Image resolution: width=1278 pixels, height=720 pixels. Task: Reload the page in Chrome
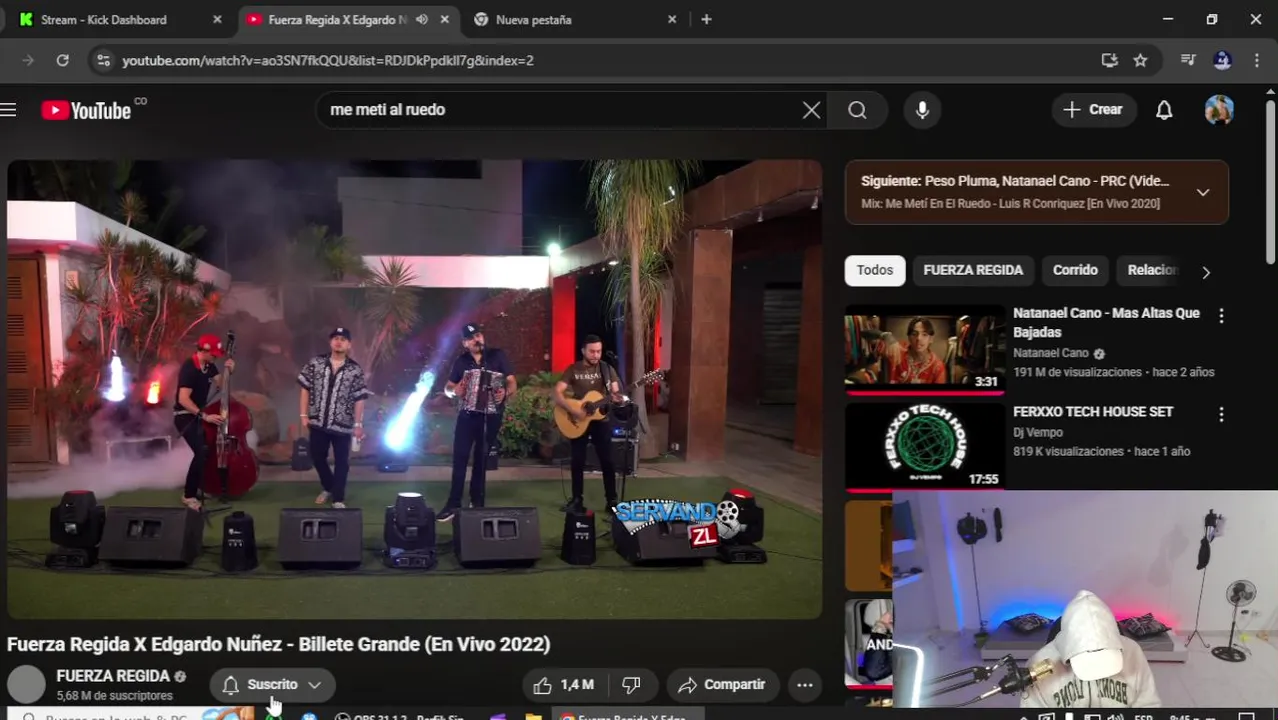click(62, 60)
